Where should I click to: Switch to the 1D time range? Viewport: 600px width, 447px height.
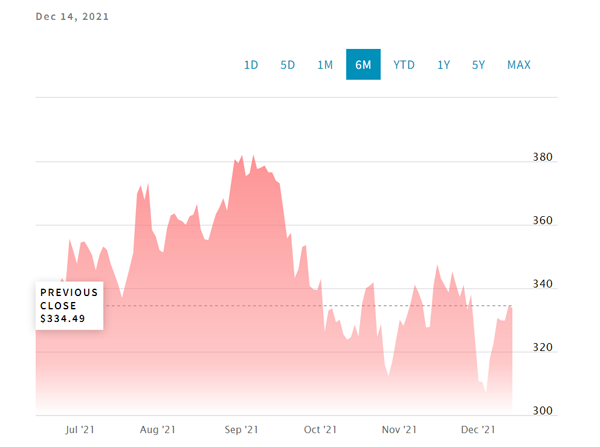click(x=251, y=65)
